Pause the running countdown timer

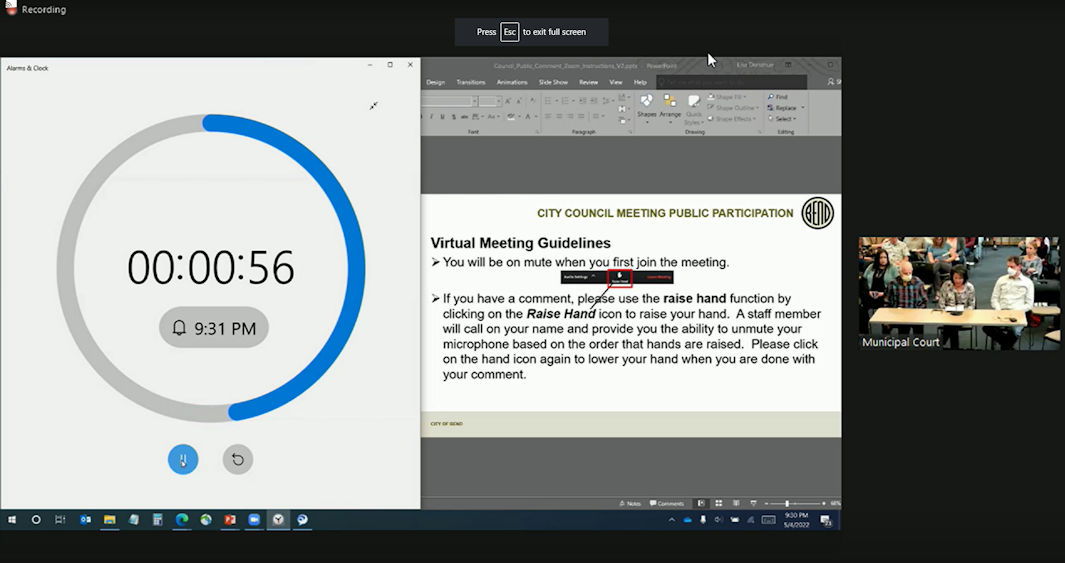pos(183,459)
